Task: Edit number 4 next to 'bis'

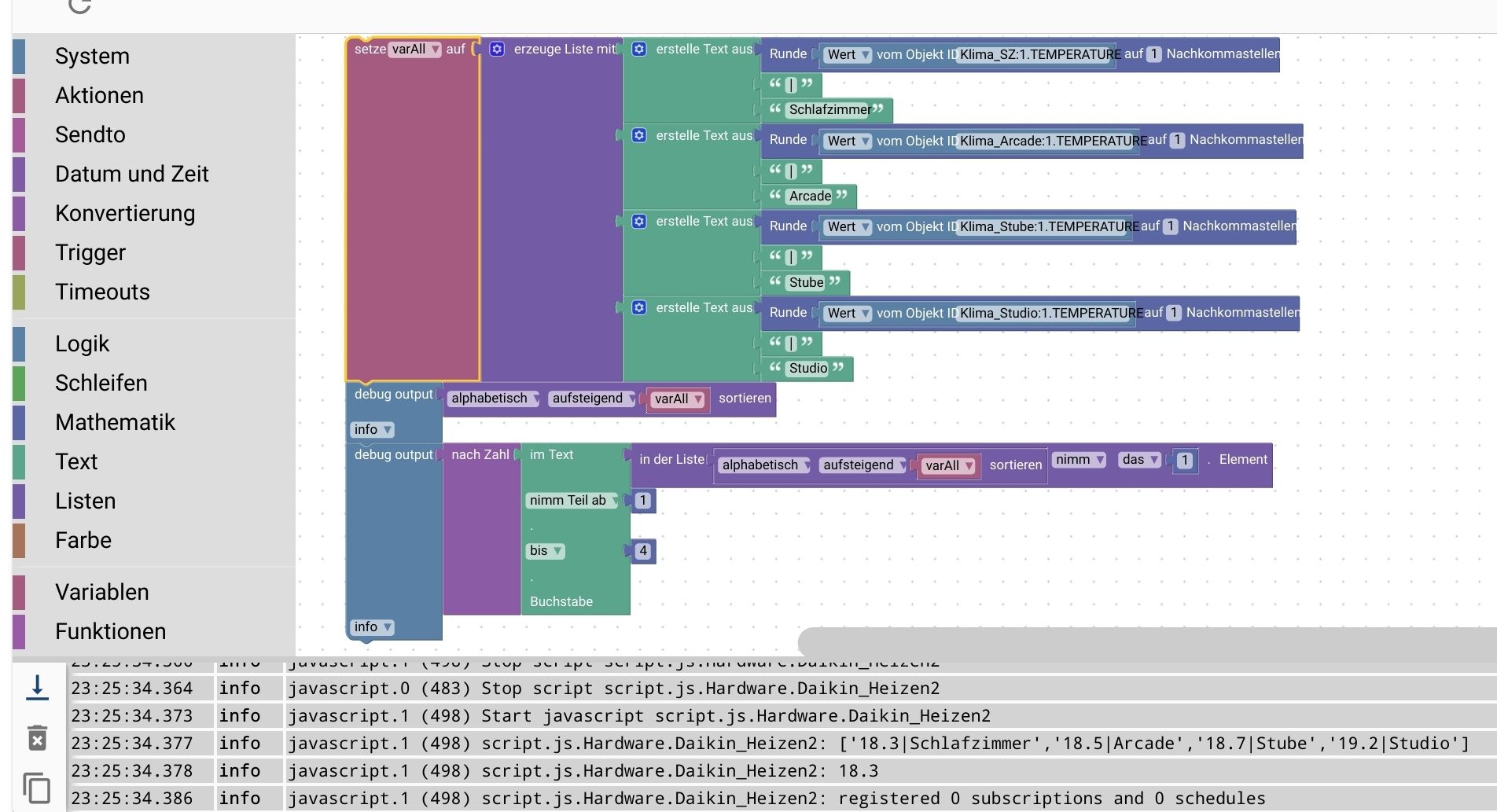Action: coord(643,550)
